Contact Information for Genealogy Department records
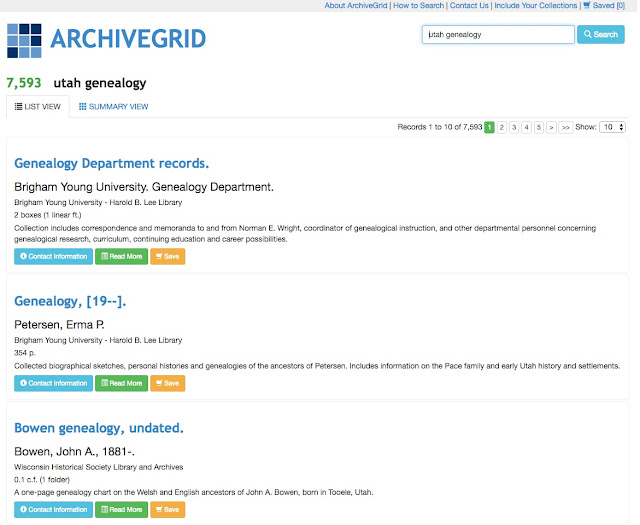This screenshot has height=525, width=640. click(x=53, y=256)
